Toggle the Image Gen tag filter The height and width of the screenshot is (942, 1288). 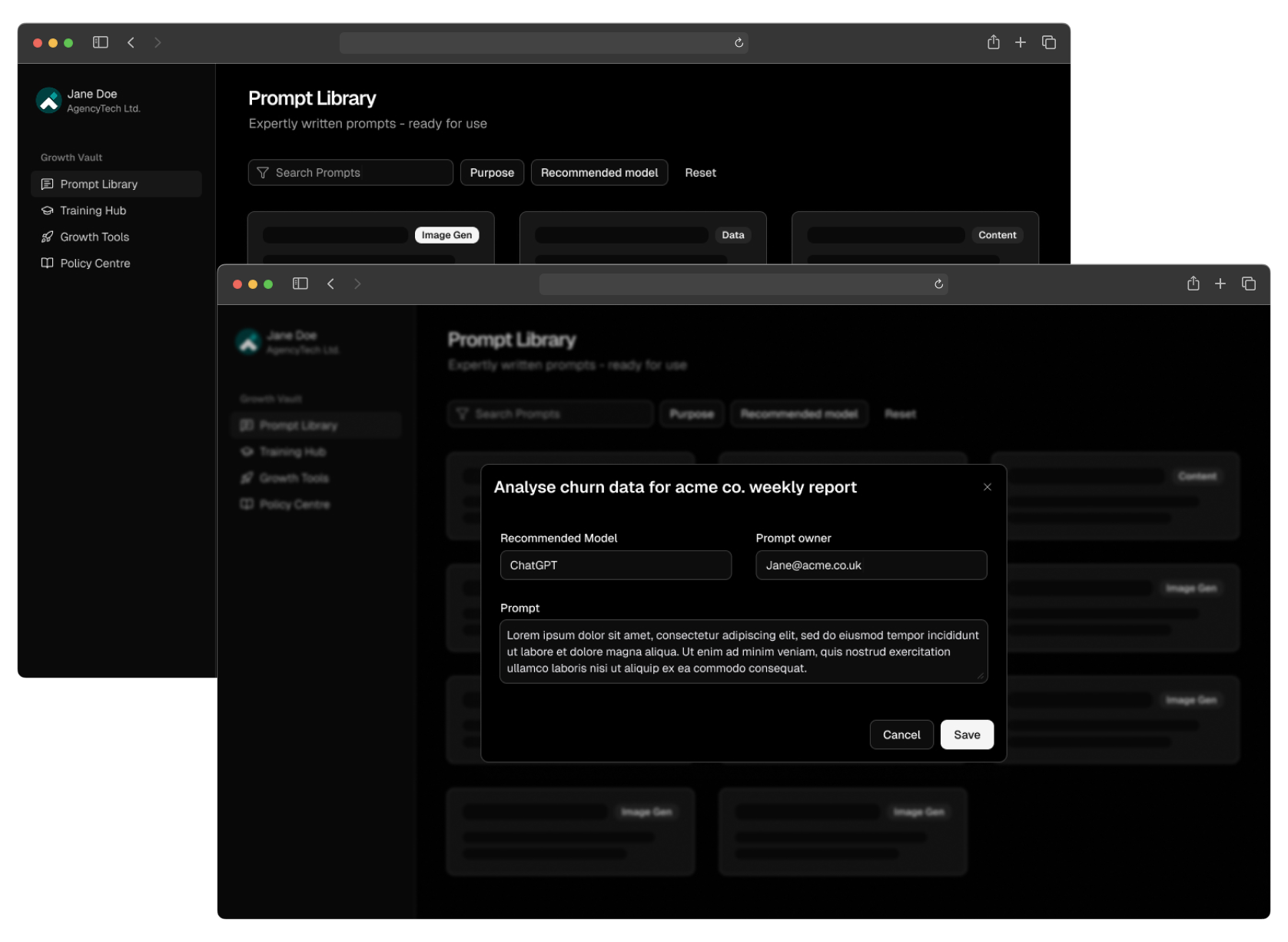coord(446,235)
